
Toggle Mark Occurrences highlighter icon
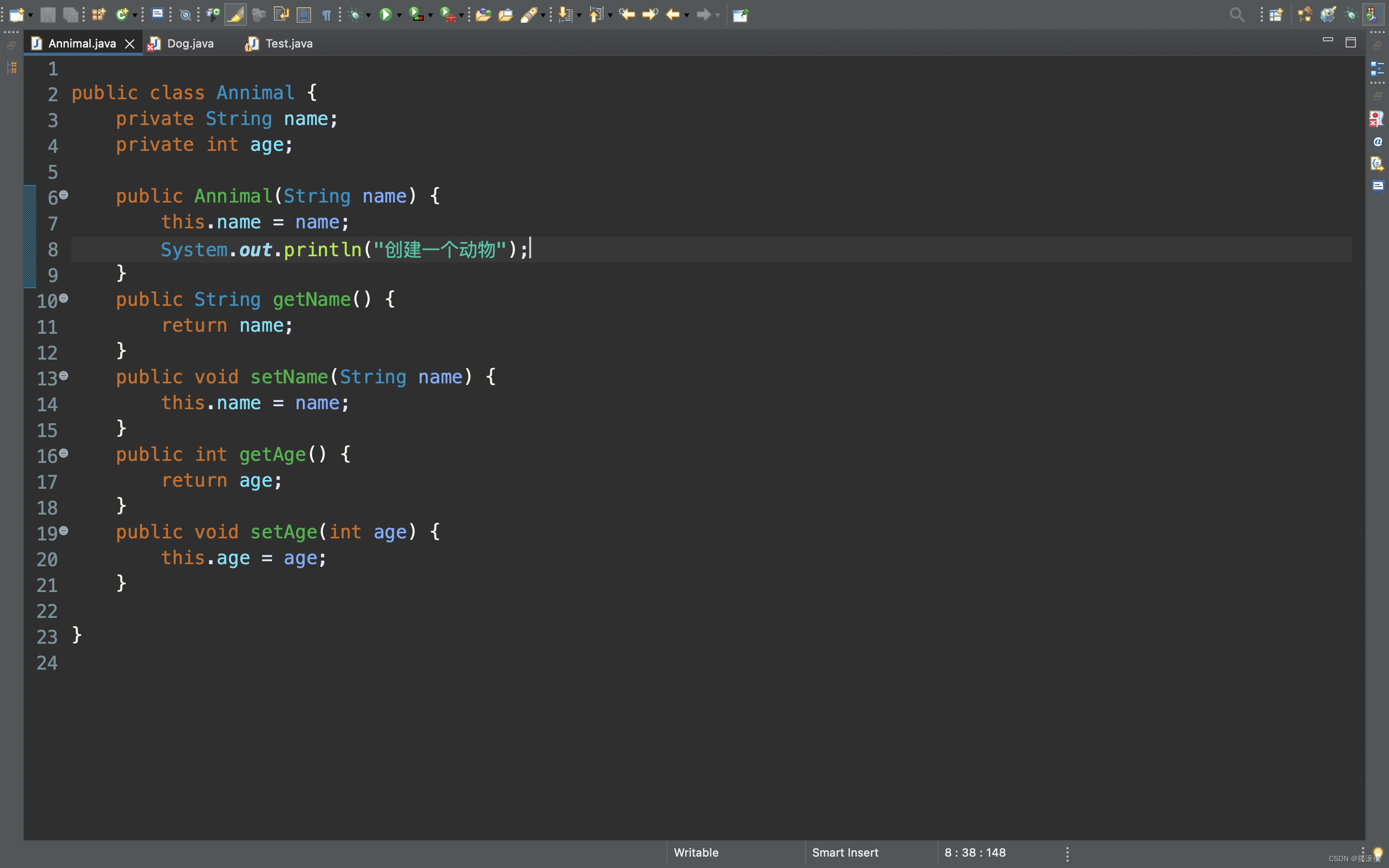pyautogui.click(x=235, y=15)
